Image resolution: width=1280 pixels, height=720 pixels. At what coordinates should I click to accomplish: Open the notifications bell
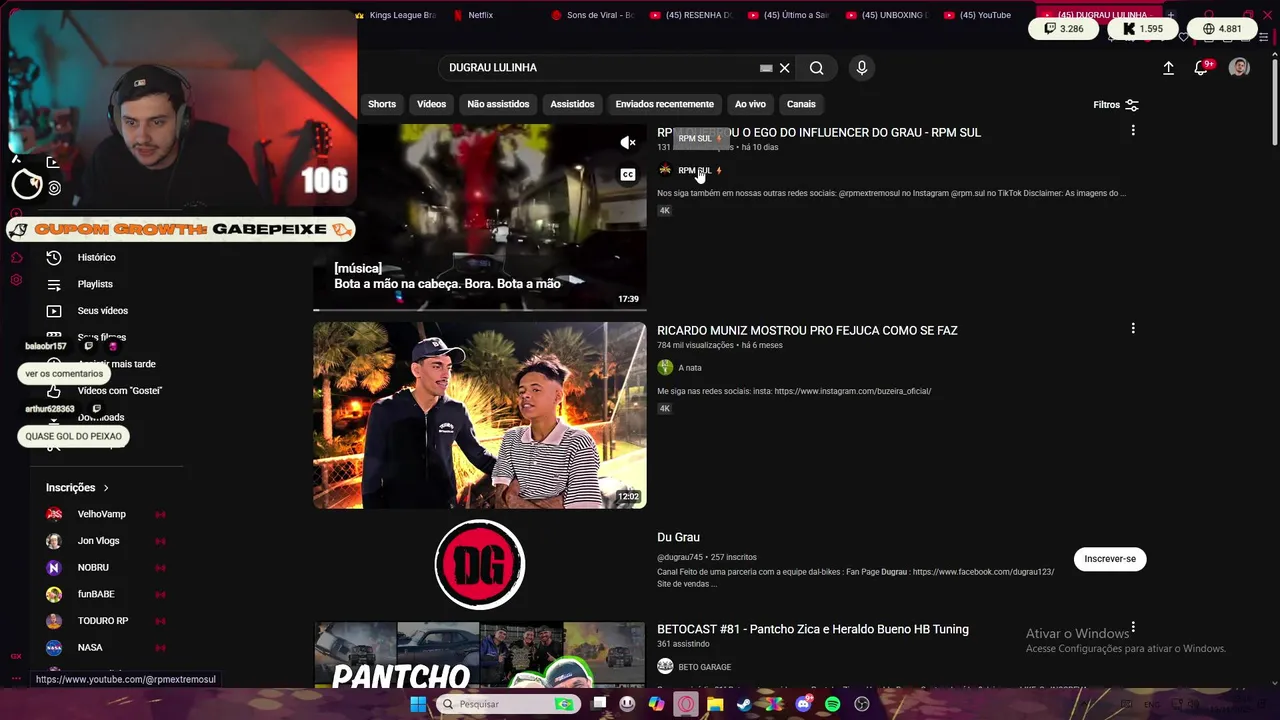(1201, 68)
